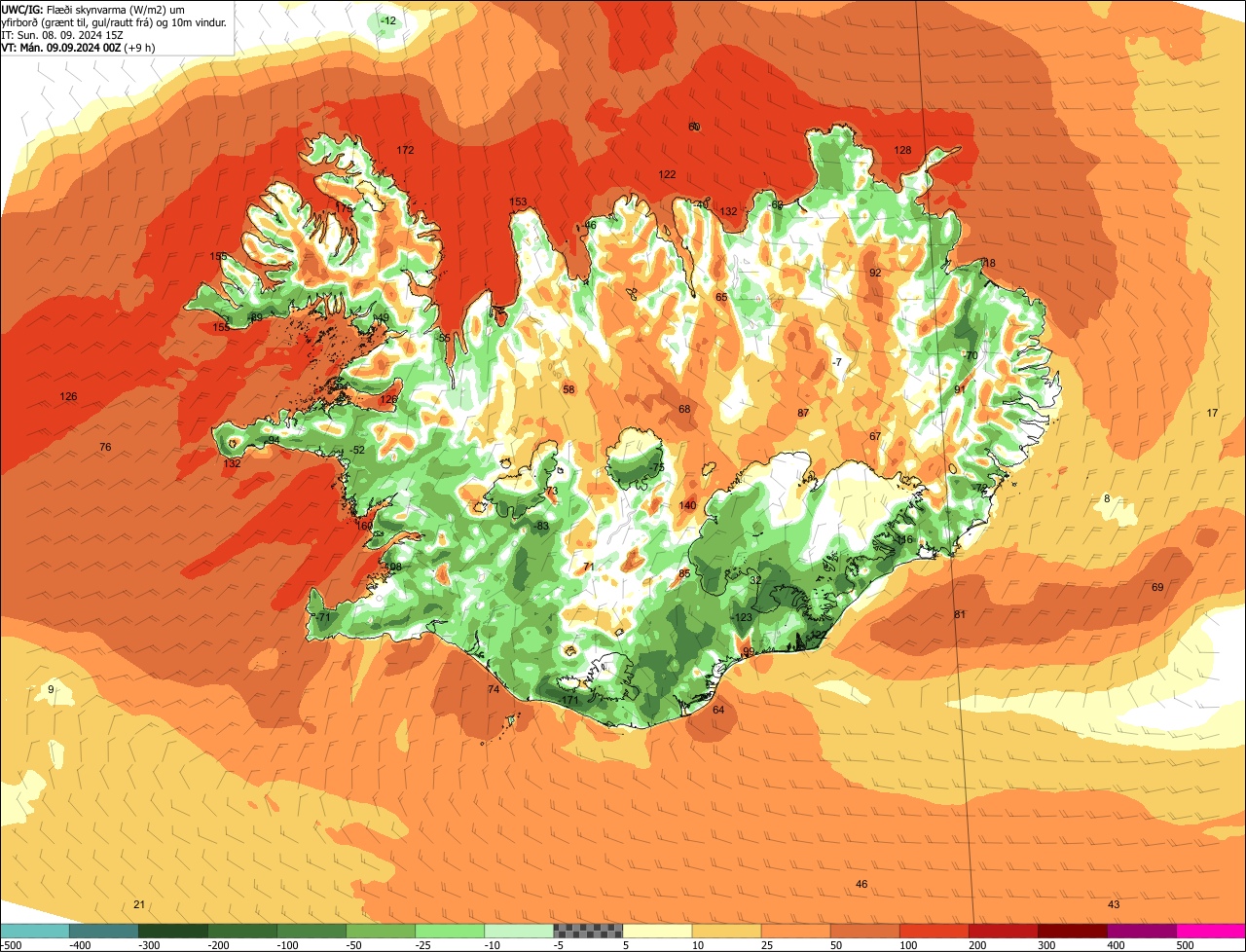
Task: Select the dark maroon 300 to 400 swatch
Action: [1072, 931]
